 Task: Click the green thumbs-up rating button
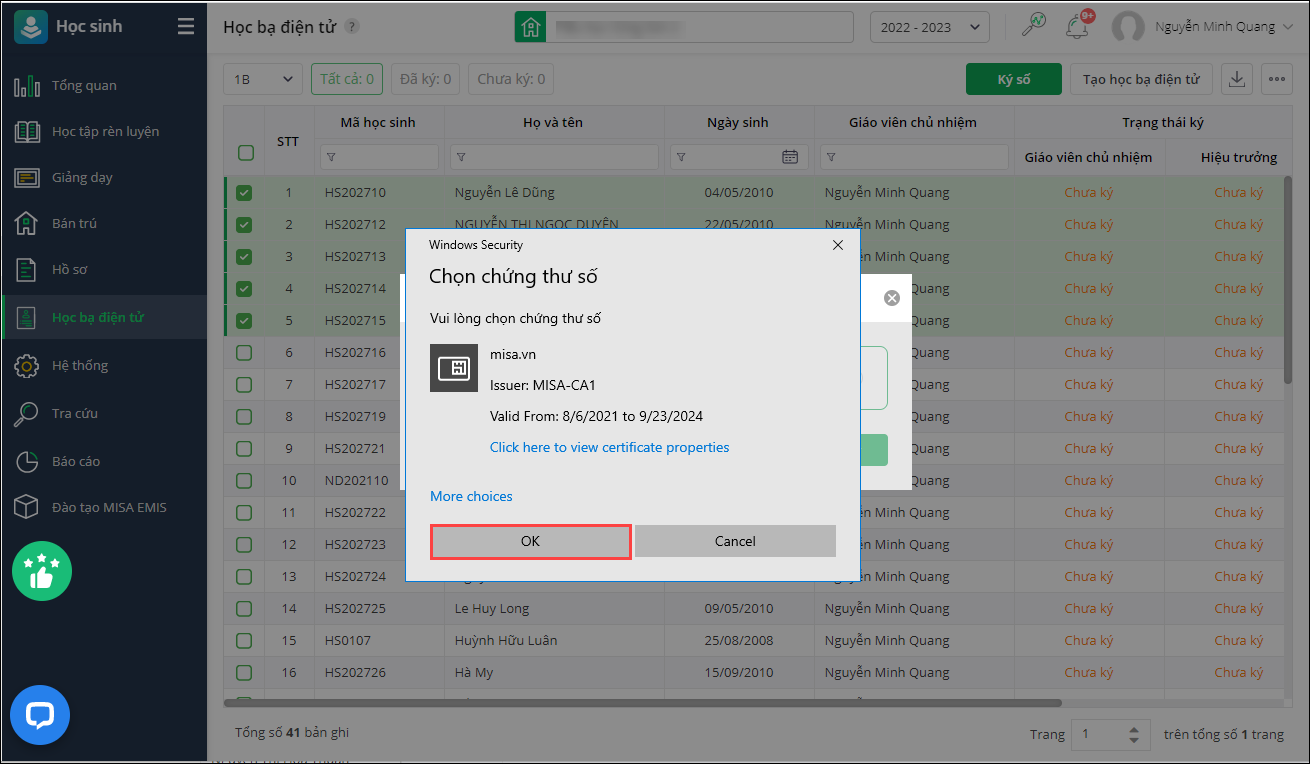[42, 571]
